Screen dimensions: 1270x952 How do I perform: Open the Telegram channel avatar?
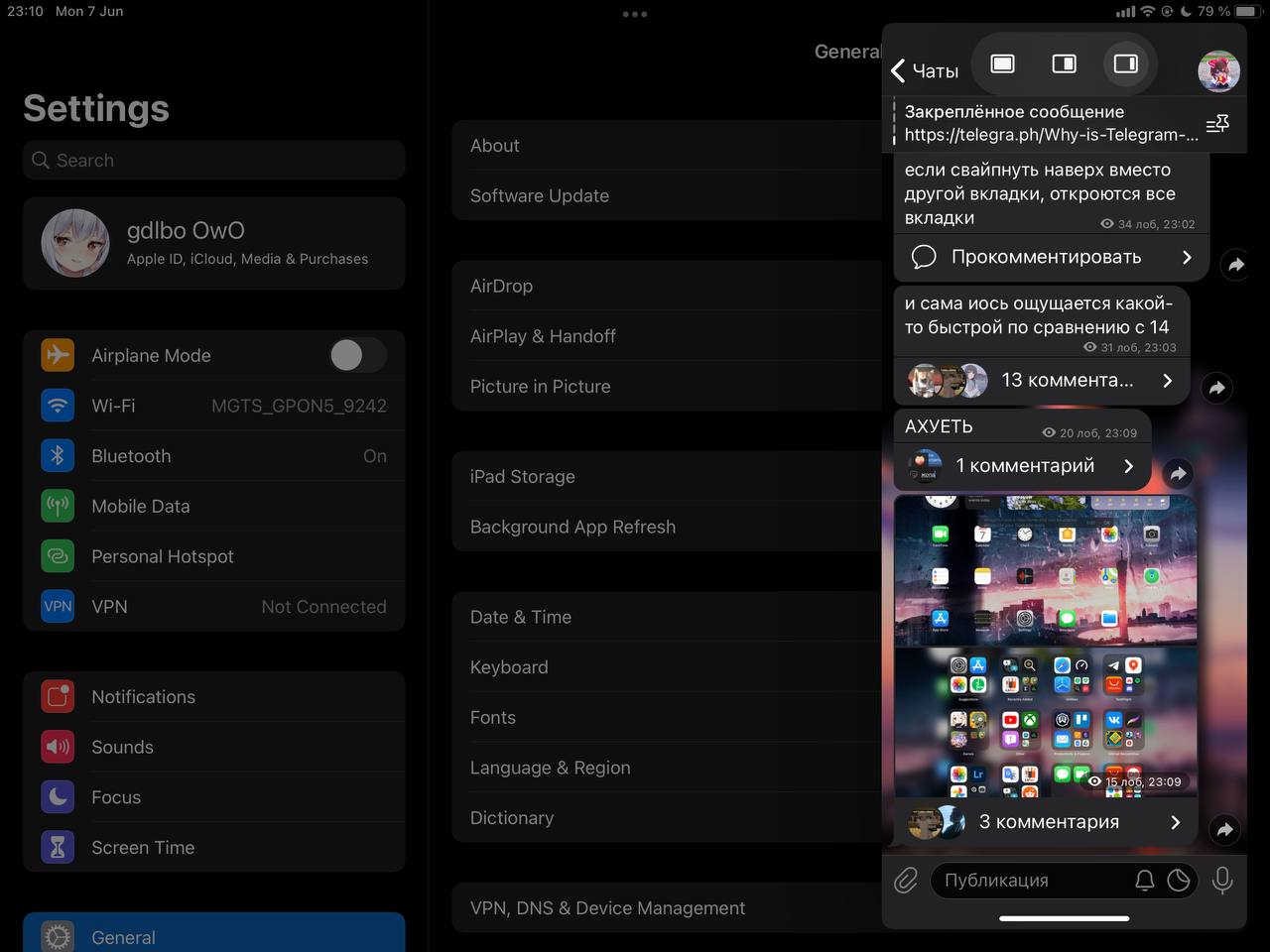point(1218,71)
